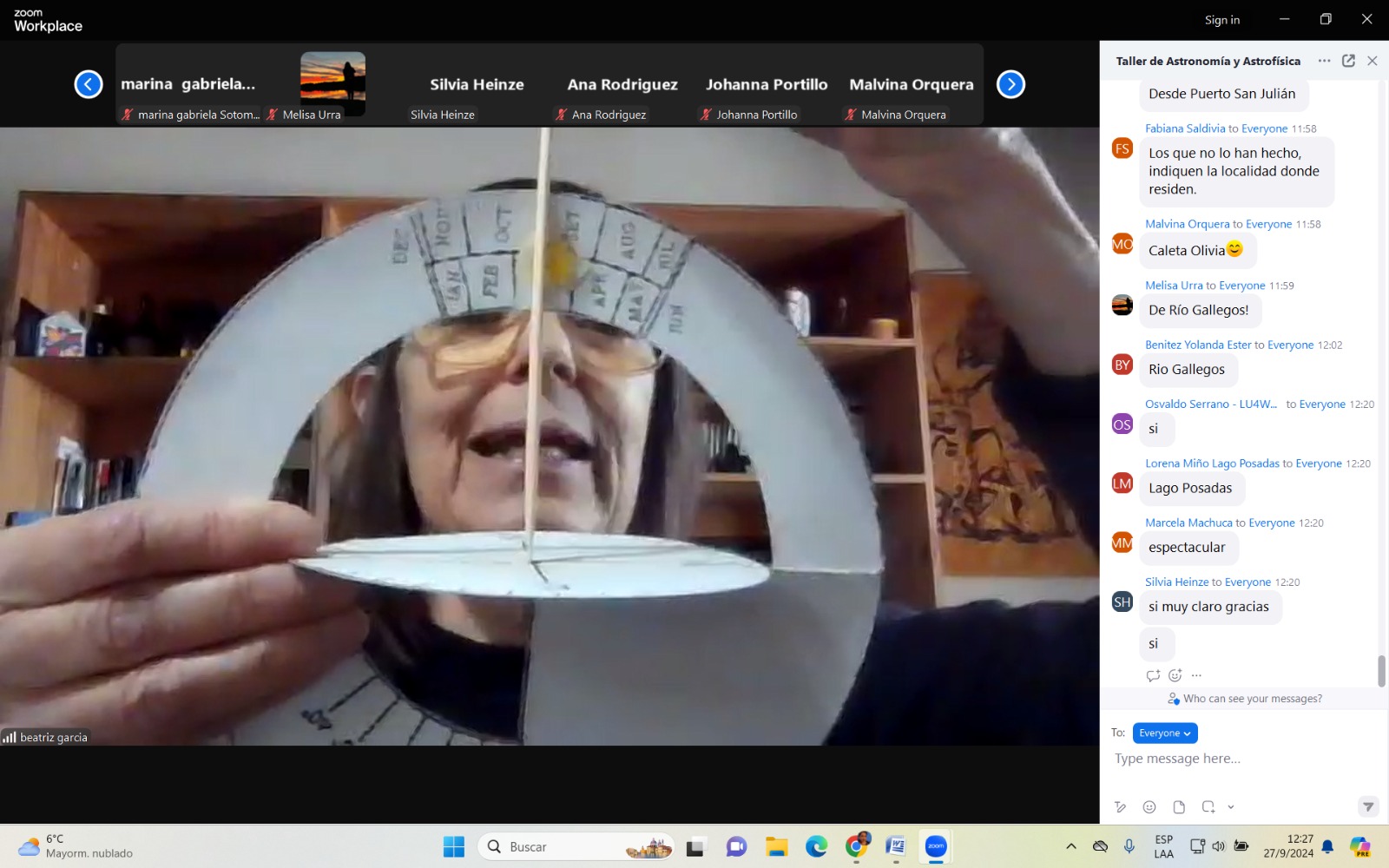Click SH avatar of Silvia Heinze
Screen dimensions: 1389x868
click(1122, 602)
